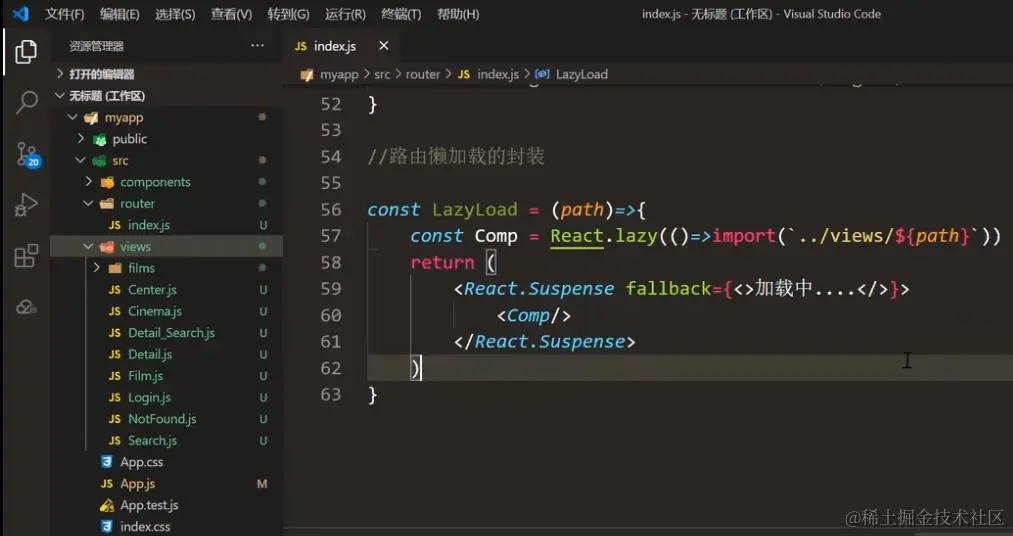Open the Run and Debug view
Image resolution: width=1013 pixels, height=536 pixels.
pyautogui.click(x=26, y=205)
